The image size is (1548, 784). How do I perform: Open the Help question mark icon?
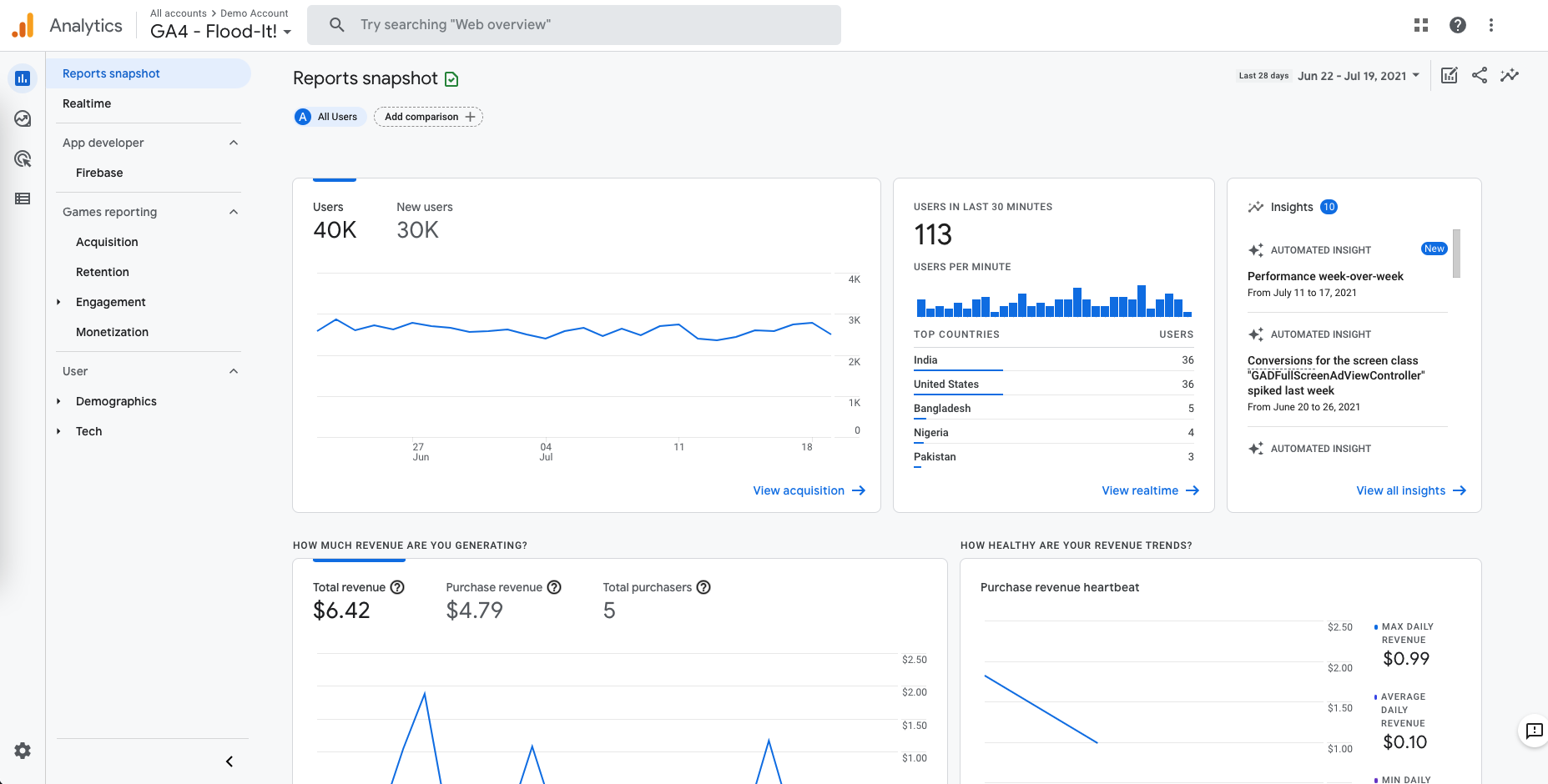[x=1458, y=25]
